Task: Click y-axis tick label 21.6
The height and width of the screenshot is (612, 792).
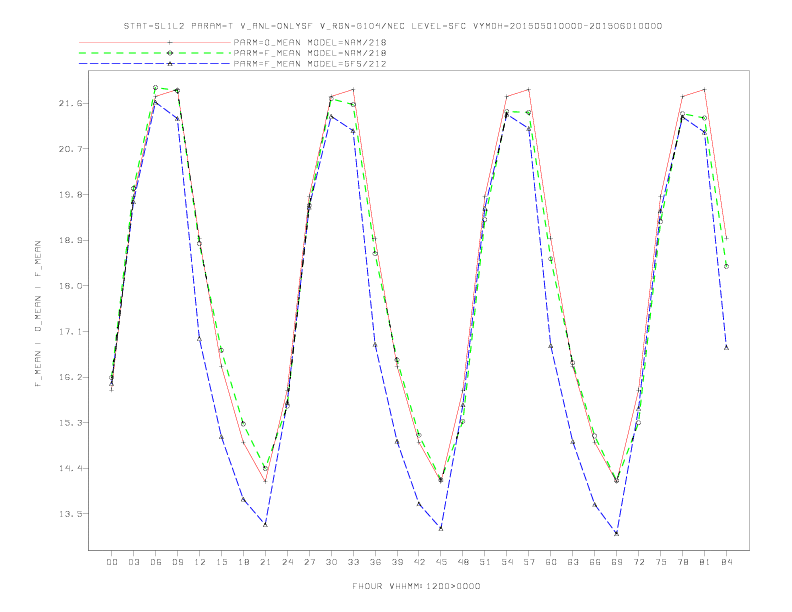Action: click(69, 103)
